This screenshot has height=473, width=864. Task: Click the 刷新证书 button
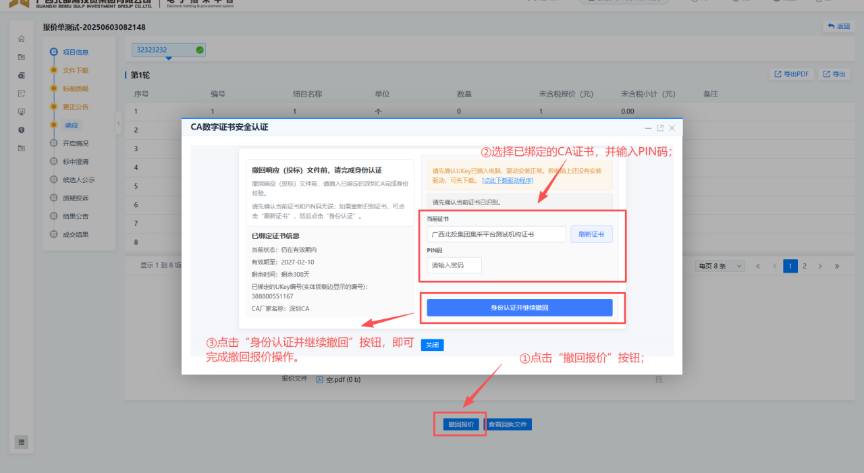pos(591,234)
